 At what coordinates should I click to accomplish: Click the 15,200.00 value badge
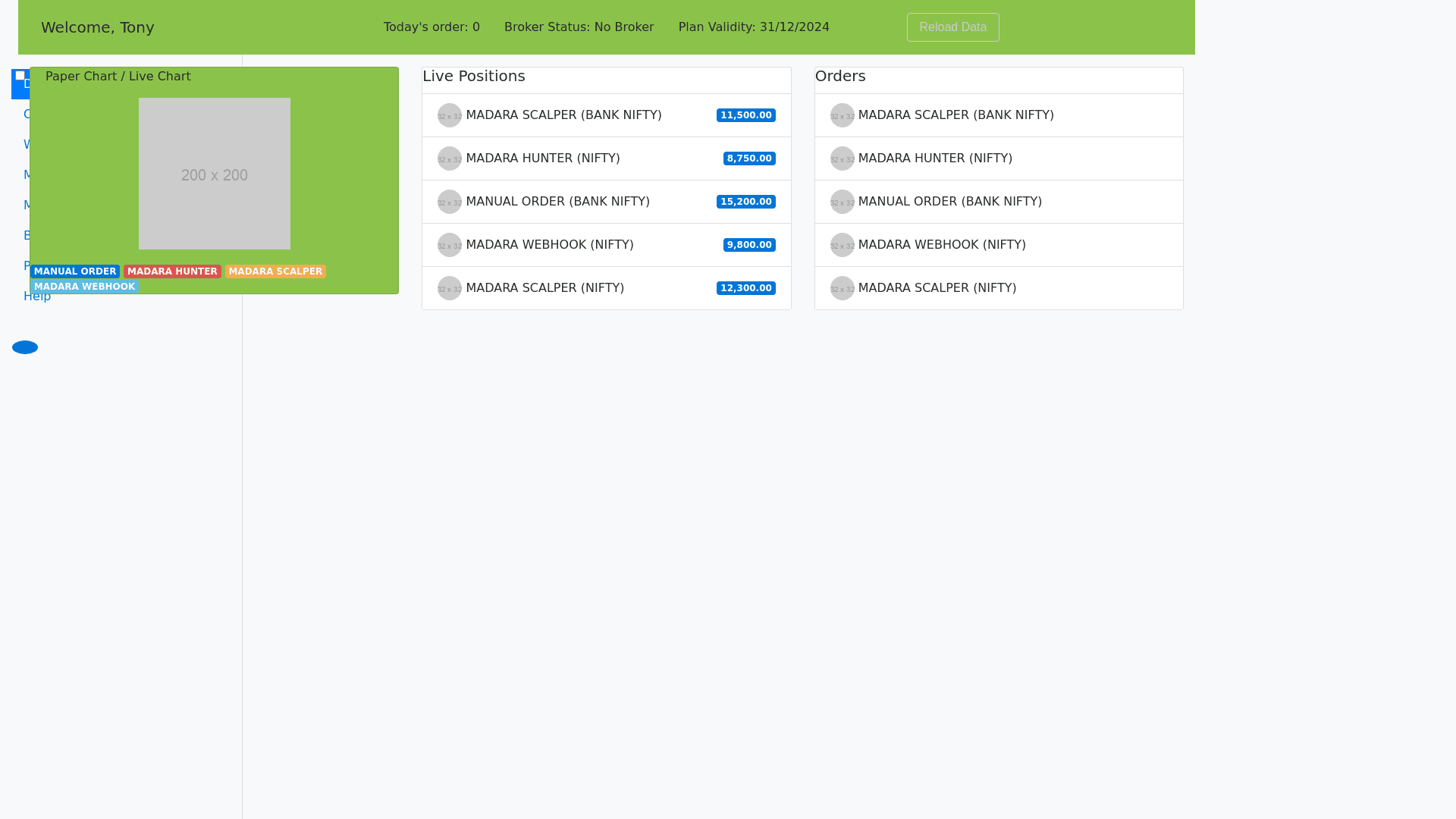coord(745,202)
